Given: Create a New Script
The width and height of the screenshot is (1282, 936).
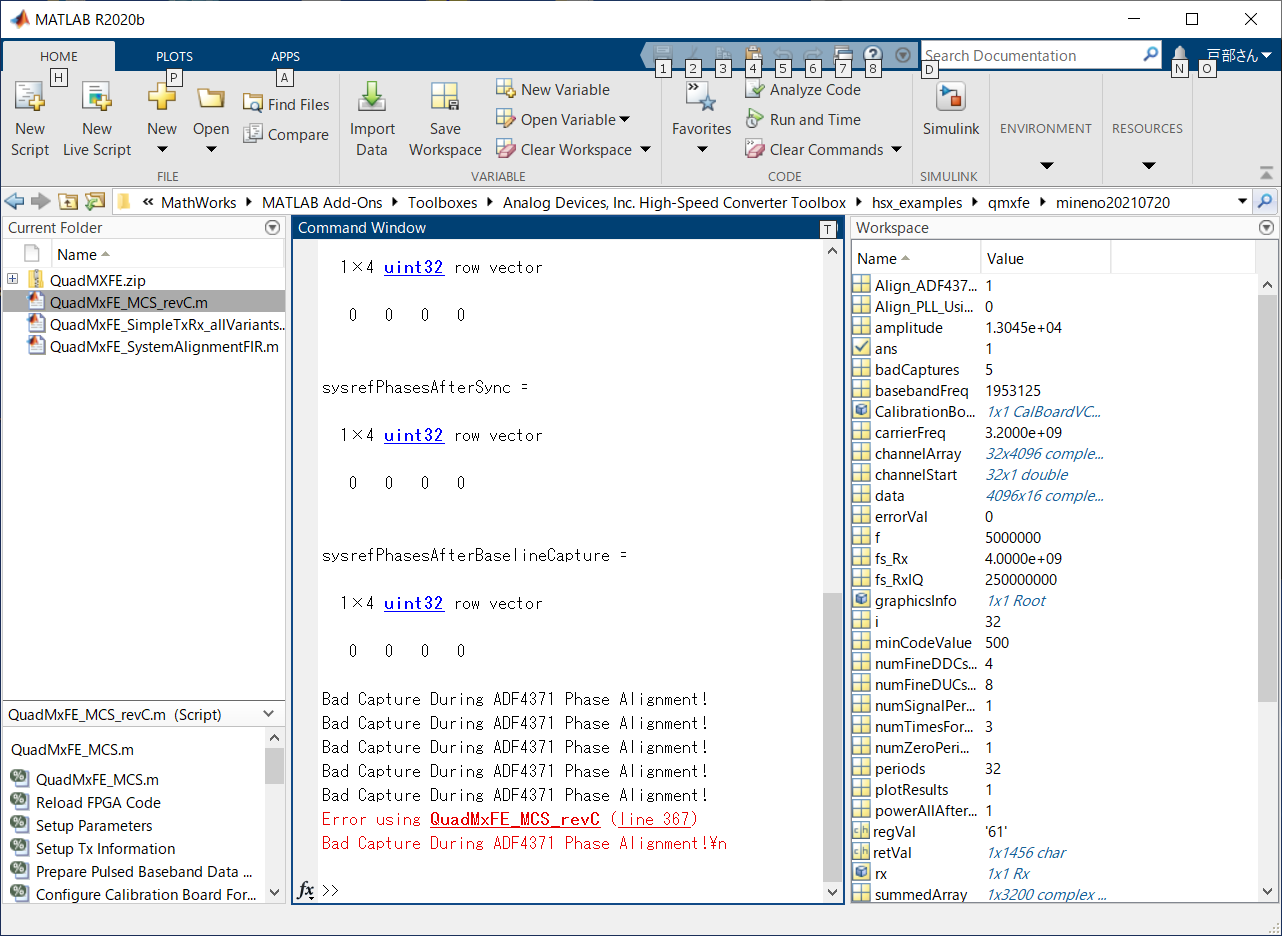Looking at the screenshot, I should click(30, 120).
